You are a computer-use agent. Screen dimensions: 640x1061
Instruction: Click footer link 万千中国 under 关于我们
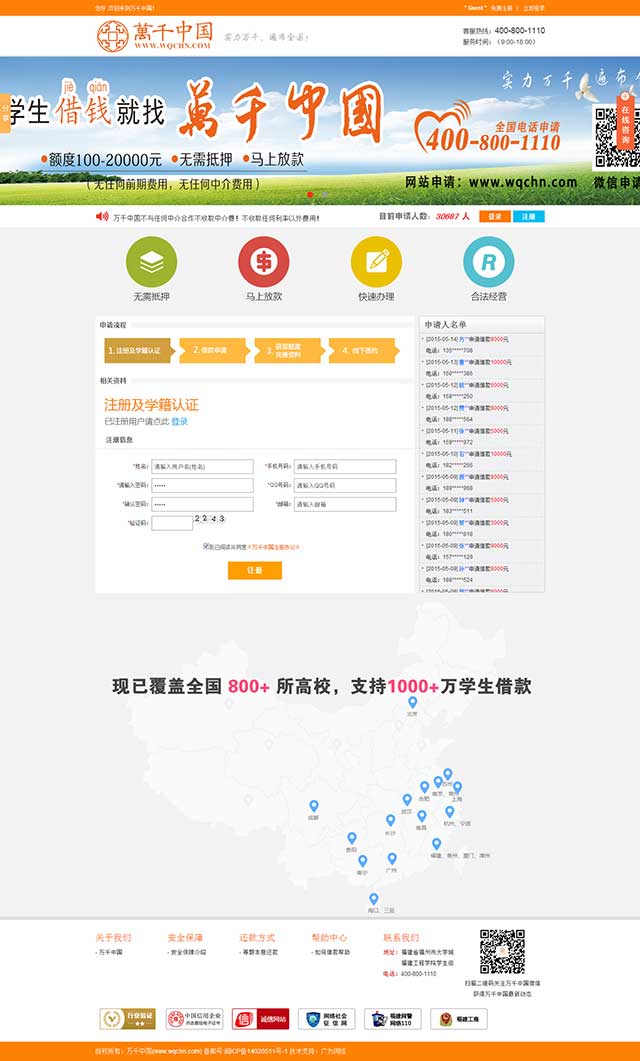pos(110,952)
